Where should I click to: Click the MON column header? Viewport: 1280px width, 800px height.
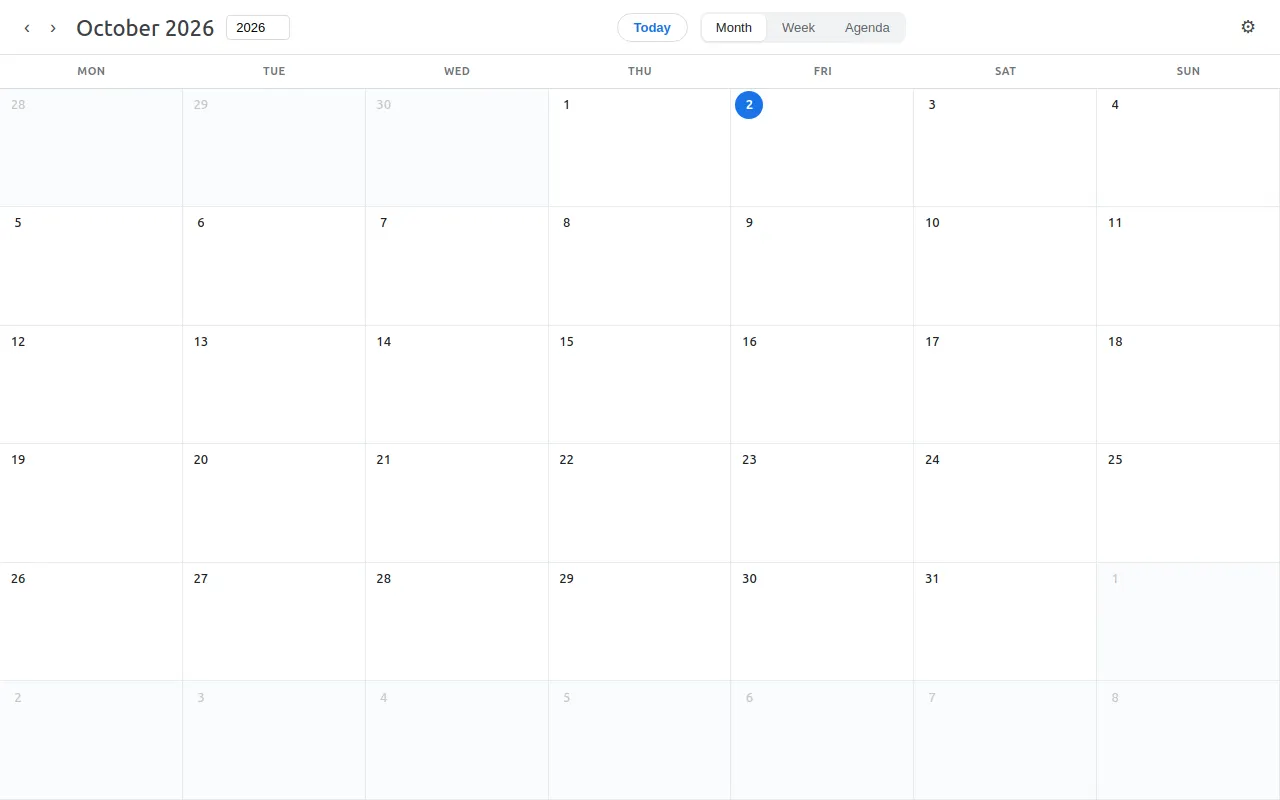[x=91, y=71]
